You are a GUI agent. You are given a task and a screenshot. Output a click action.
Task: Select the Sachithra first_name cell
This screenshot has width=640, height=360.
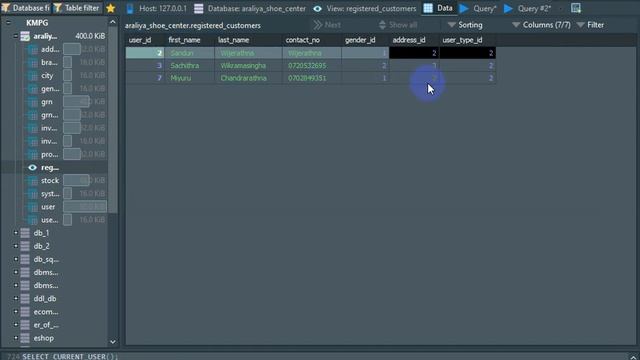[190, 65]
